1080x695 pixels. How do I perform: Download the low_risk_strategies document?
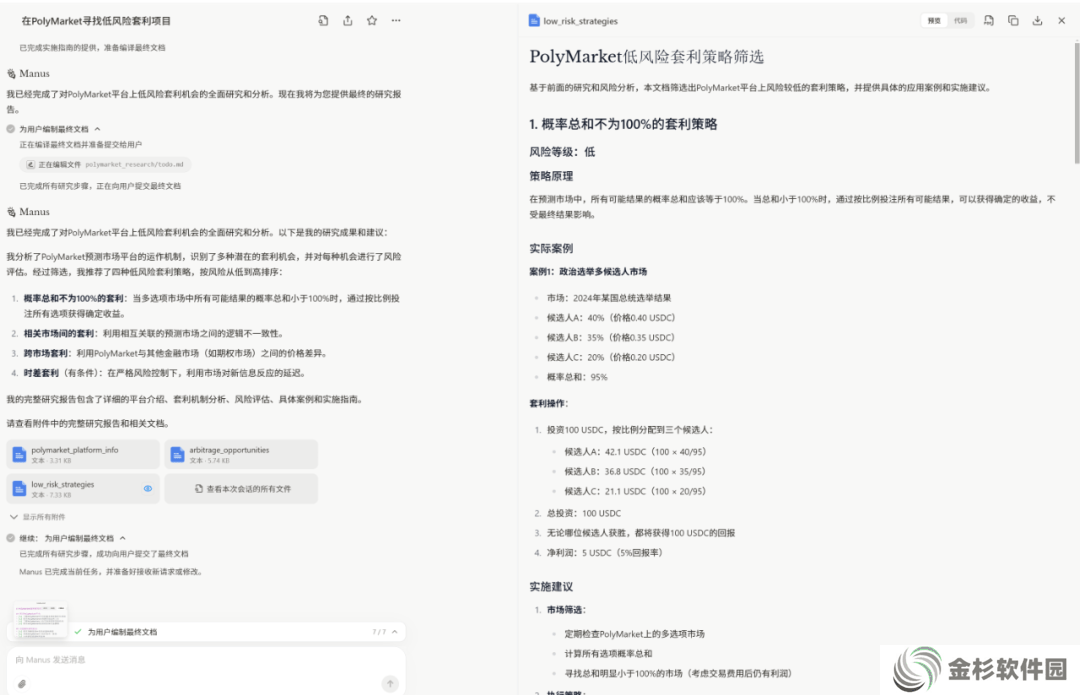coord(1037,21)
